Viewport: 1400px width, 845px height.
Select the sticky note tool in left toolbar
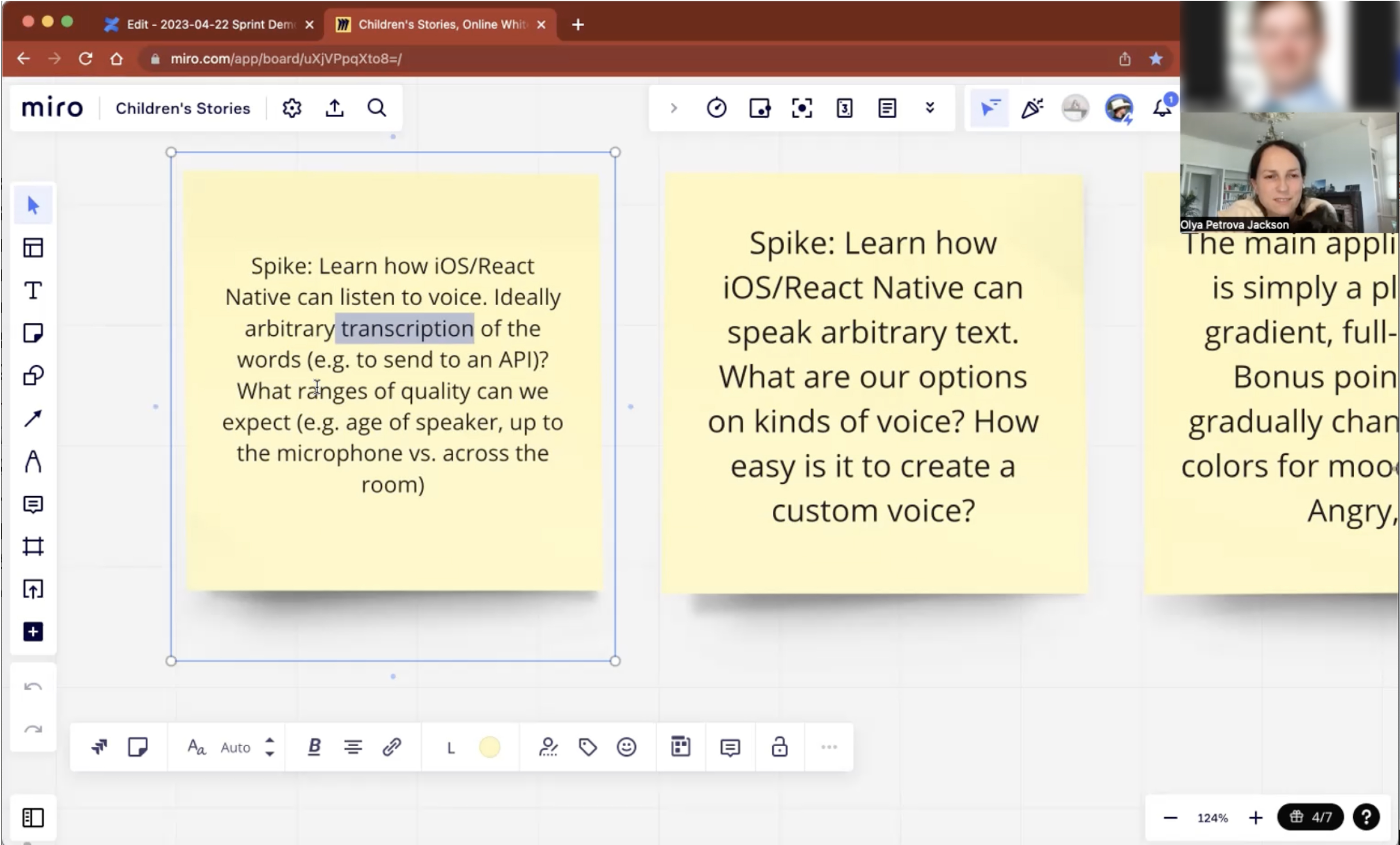(33, 333)
